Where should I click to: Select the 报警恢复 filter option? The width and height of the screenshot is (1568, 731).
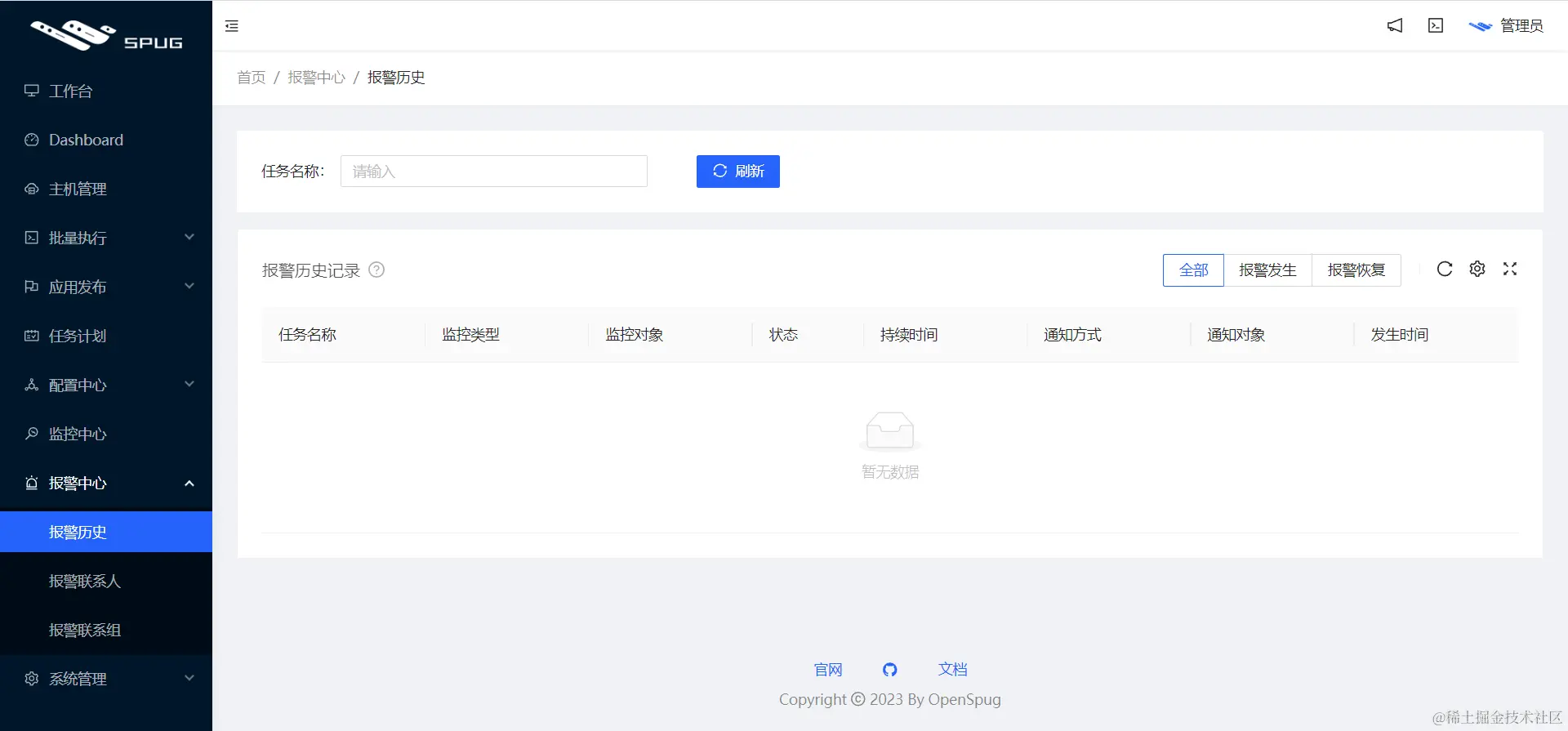tap(1356, 270)
